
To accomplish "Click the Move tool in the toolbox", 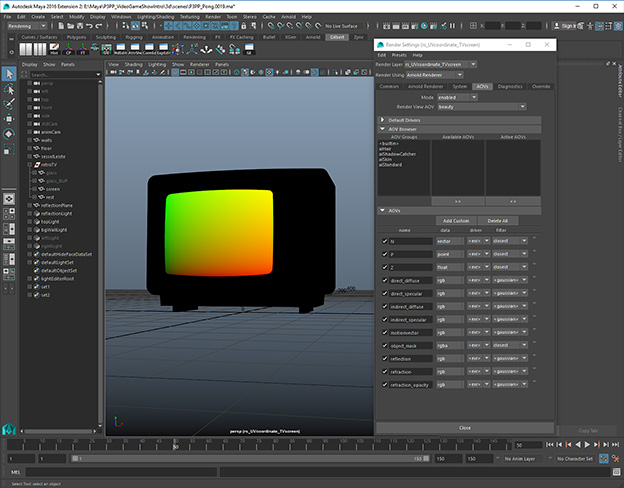I will [9, 119].
